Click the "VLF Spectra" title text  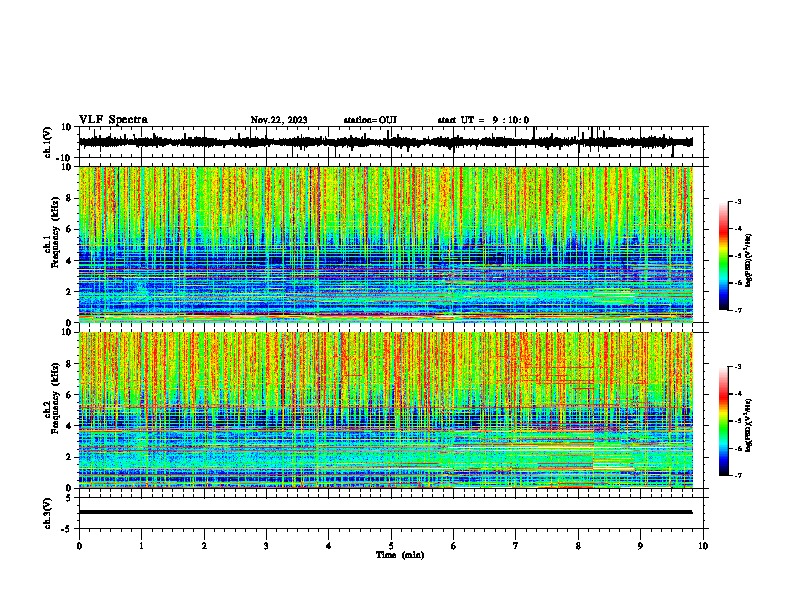(x=113, y=120)
